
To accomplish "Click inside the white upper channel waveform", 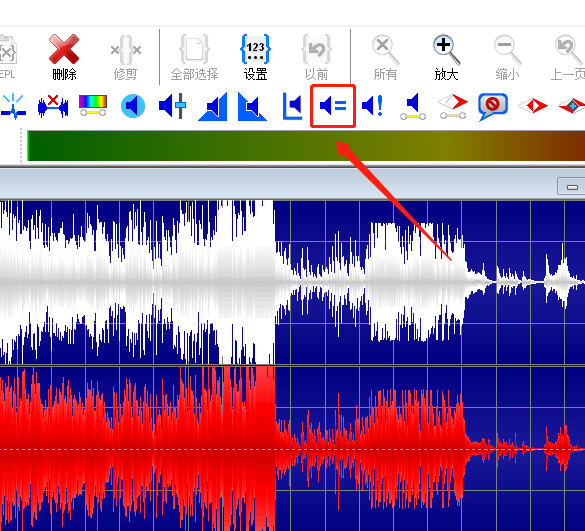I will click(x=292, y=282).
